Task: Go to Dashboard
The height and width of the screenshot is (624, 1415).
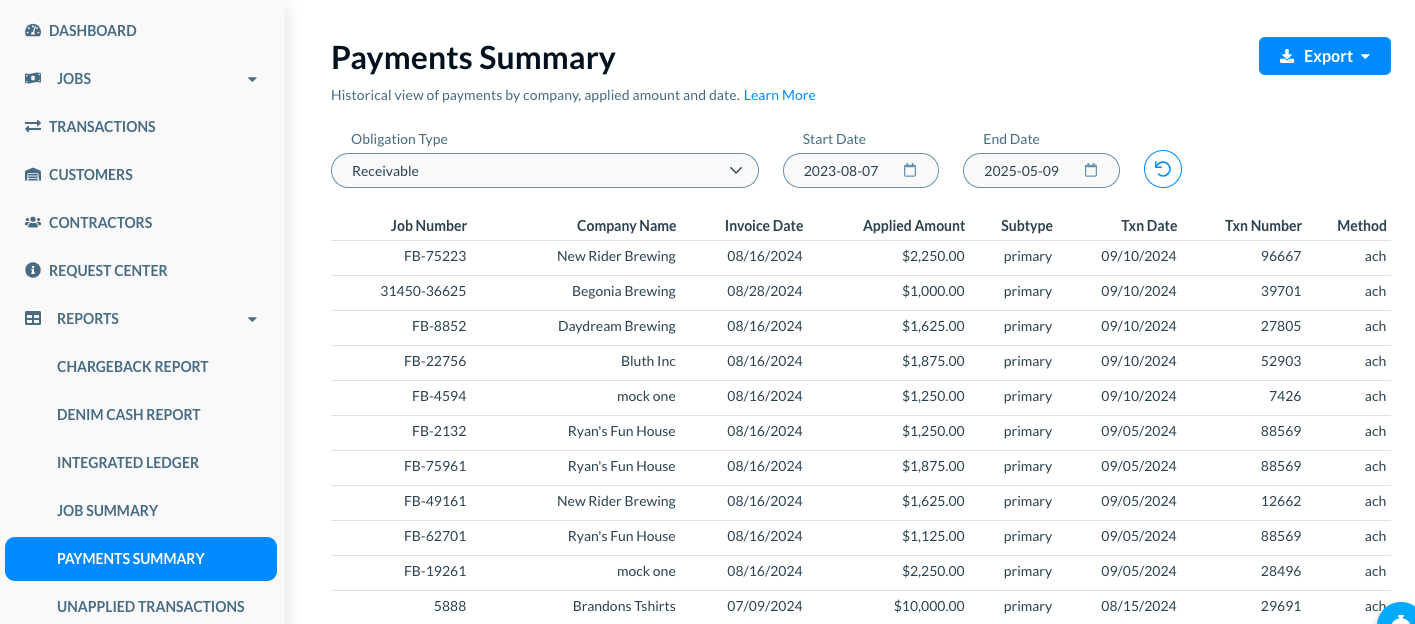Action: tap(92, 31)
